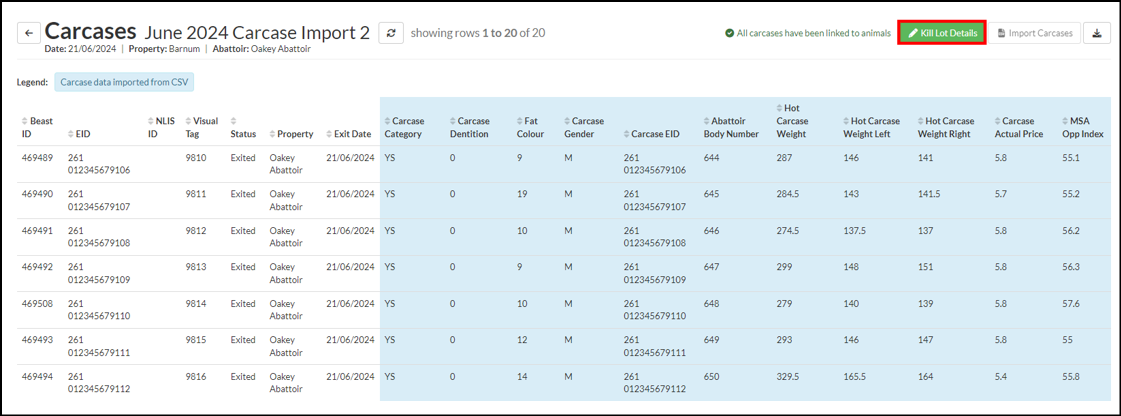Viewport: 1121px width, 416px height.
Task: Select Beast ID 469508
Action: (37, 303)
